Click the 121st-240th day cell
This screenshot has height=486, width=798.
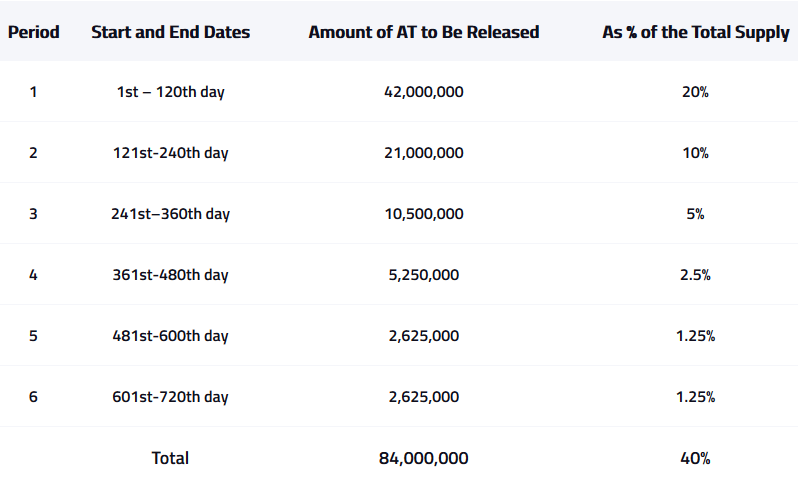pos(170,153)
